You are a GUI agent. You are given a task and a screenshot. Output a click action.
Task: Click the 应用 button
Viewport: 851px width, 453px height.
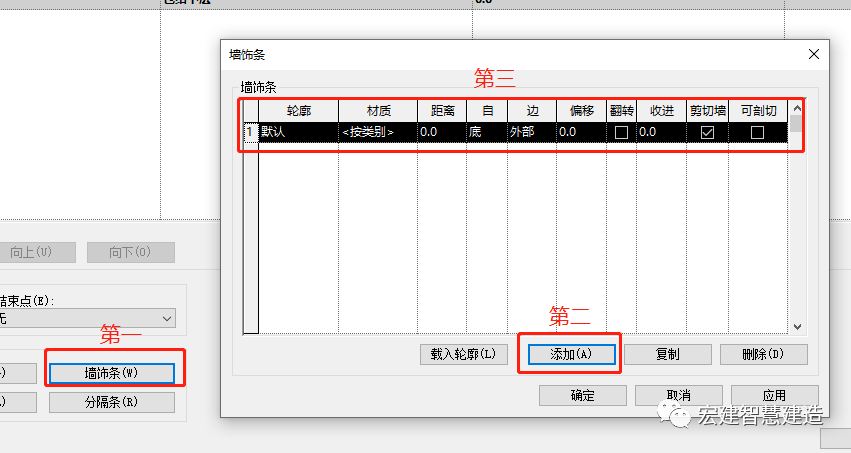click(774, 395)
